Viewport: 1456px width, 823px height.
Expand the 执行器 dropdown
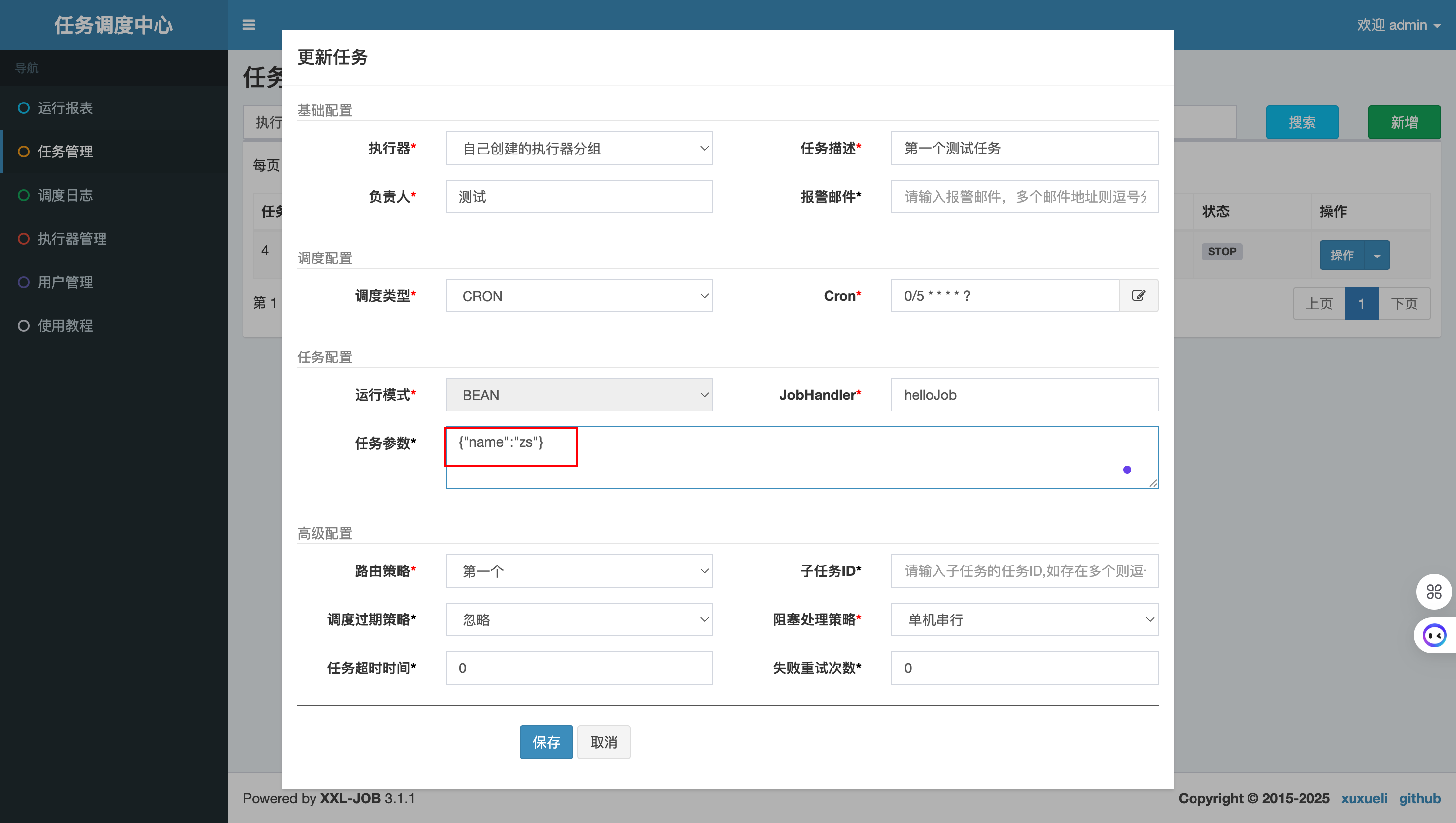click(579, 148)
